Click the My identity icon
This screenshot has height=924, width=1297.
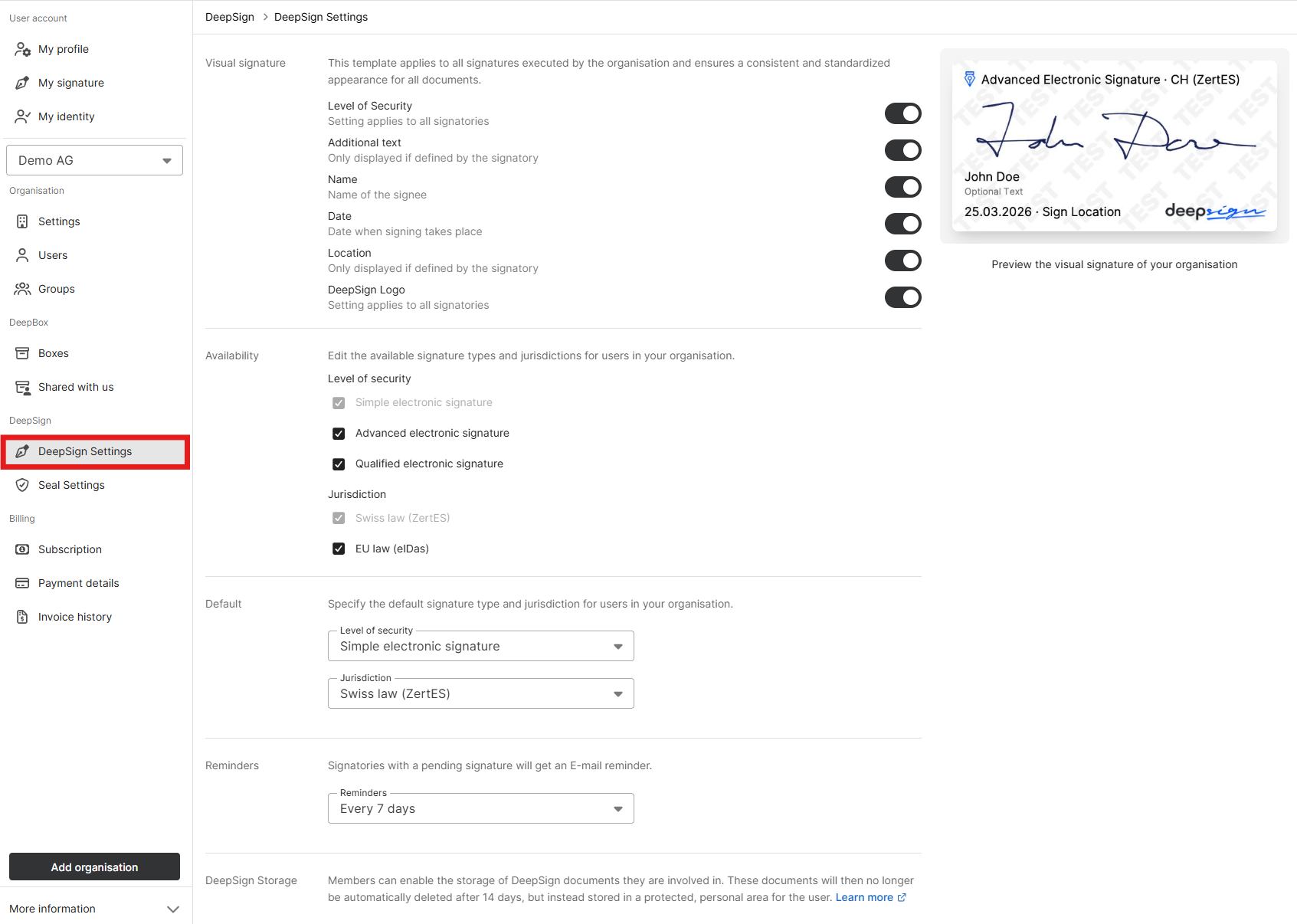[x=23, y=116]
